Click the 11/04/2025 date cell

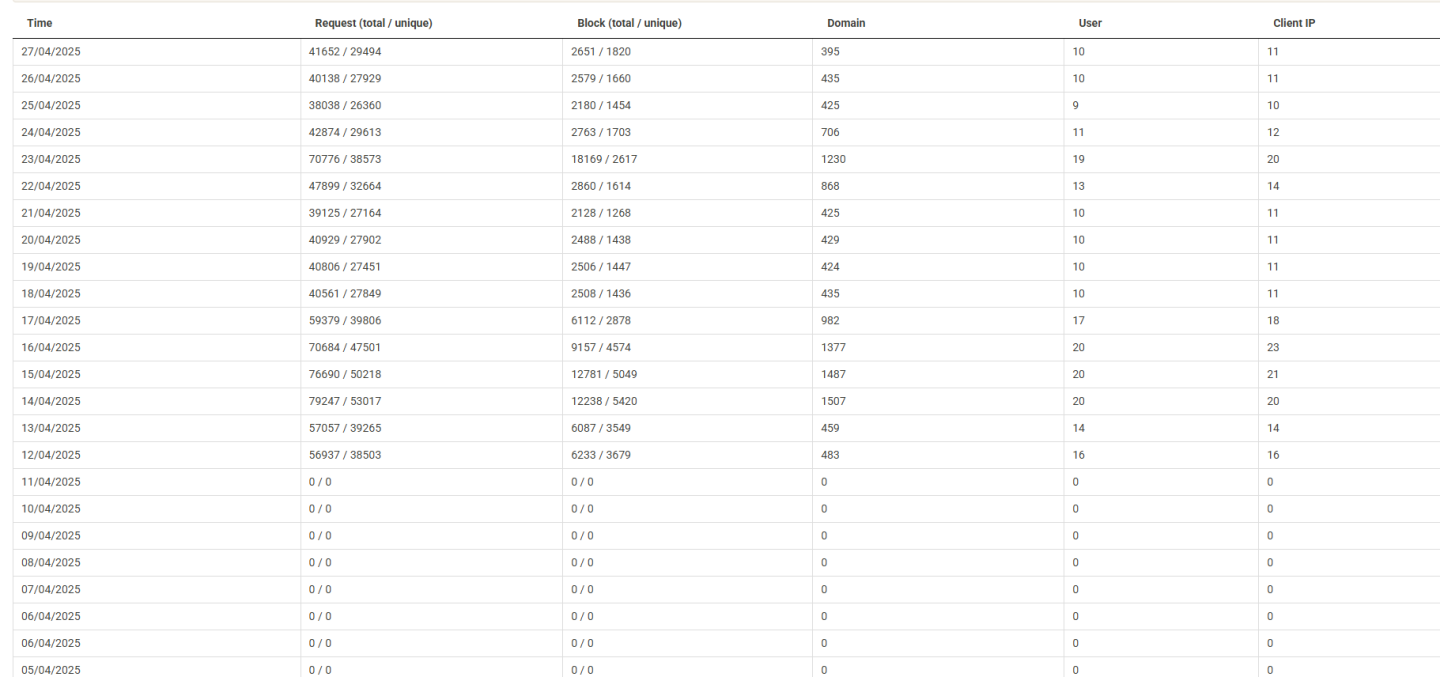[x=51, y=482]
